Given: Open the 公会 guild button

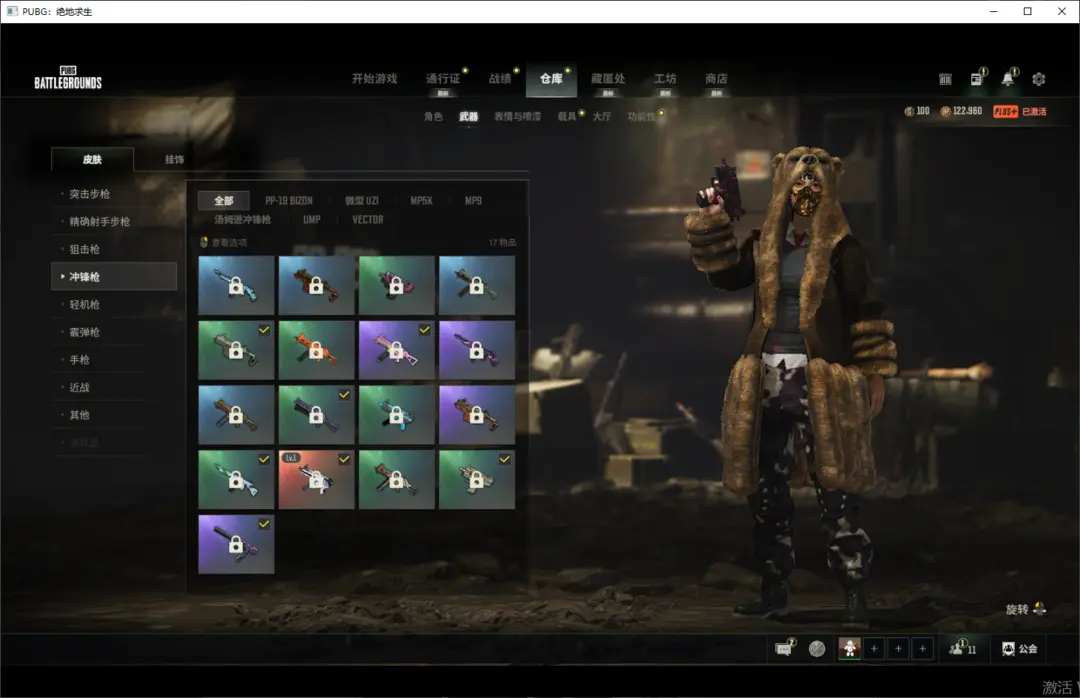Looking at the screenshot, I should coord(1019,648).
